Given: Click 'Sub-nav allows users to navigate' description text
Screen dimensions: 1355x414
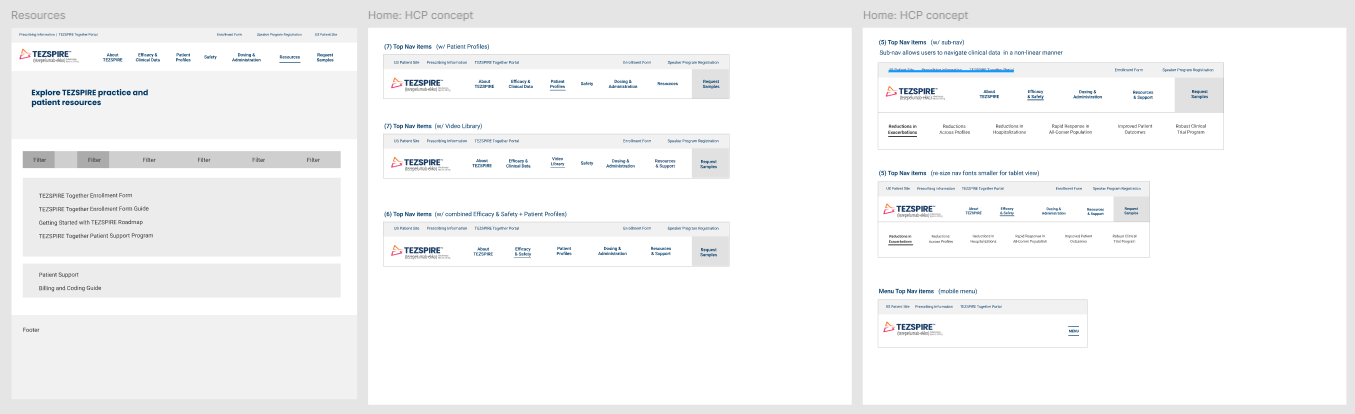Looking at the screenshot, I should 970,52.
